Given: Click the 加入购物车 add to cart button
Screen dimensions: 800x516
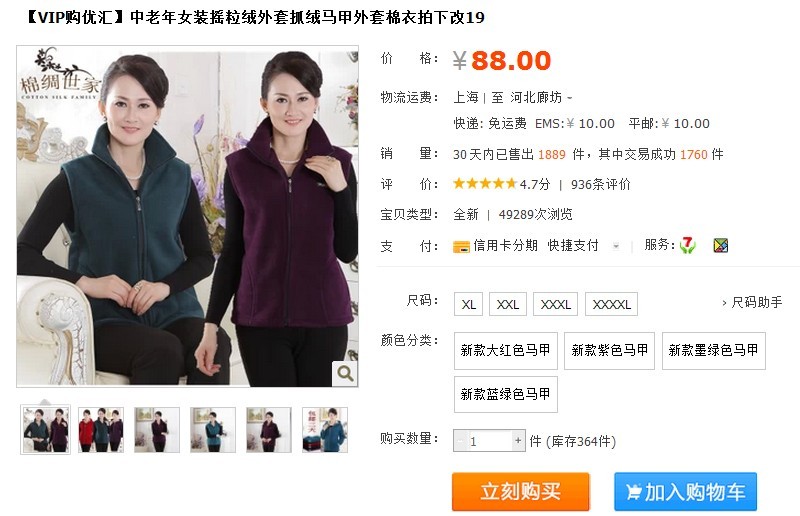Looking at the screenshot, I should [x=685, y=492].
